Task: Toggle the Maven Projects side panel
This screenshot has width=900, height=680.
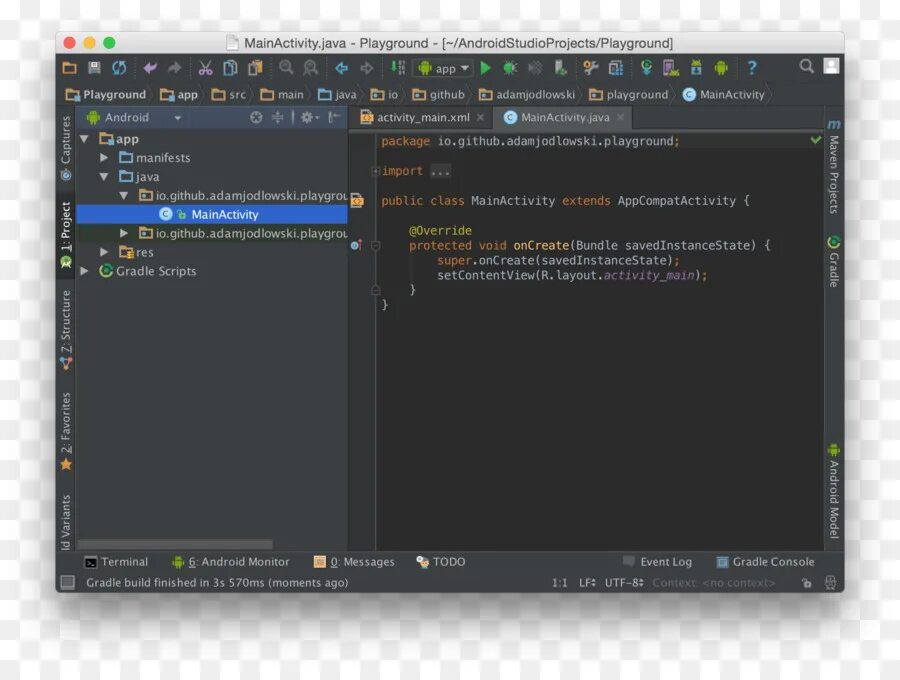Action: [x=833, y=166]
